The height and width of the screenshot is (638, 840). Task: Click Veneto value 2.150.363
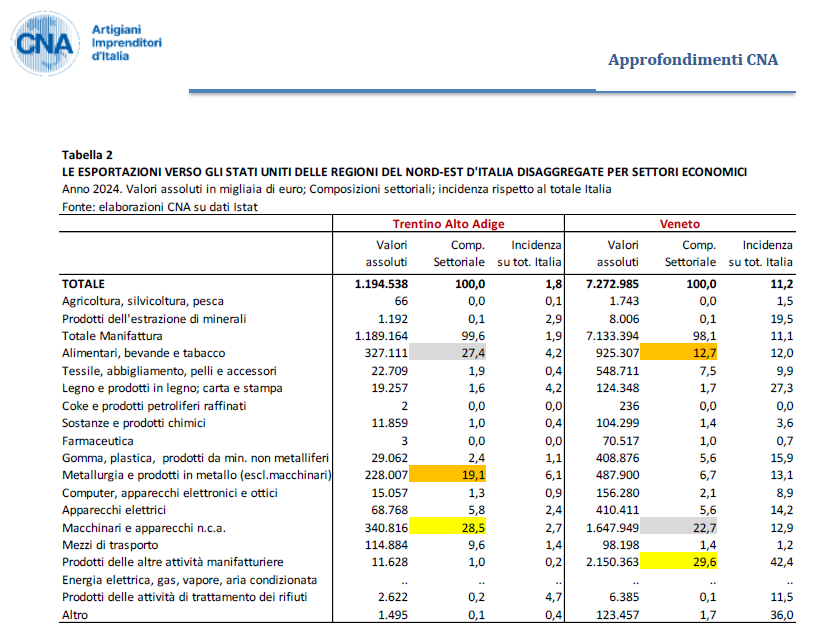[x=612, y=562]
